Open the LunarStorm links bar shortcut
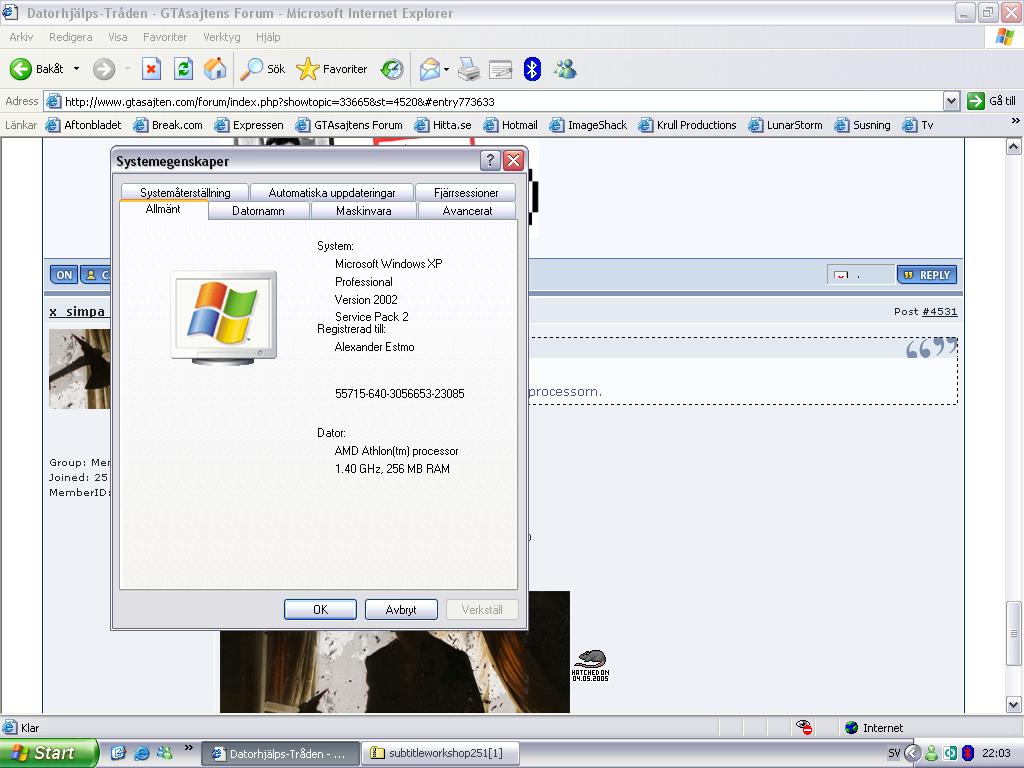Image resolution: width=1024 pixels, height=768 pixels. click(785, 125)
